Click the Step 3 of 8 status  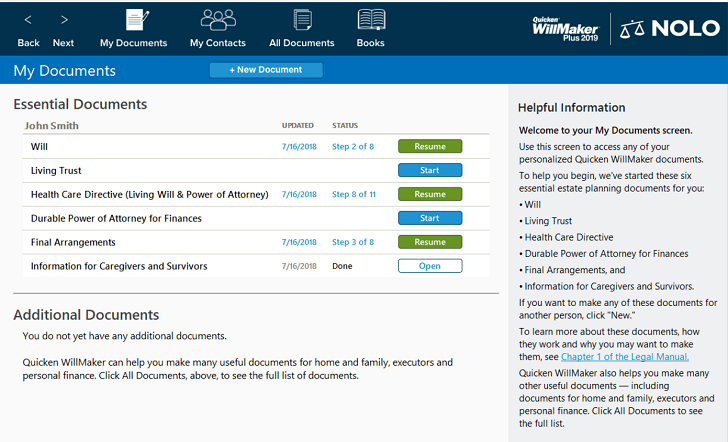(353, 243)
